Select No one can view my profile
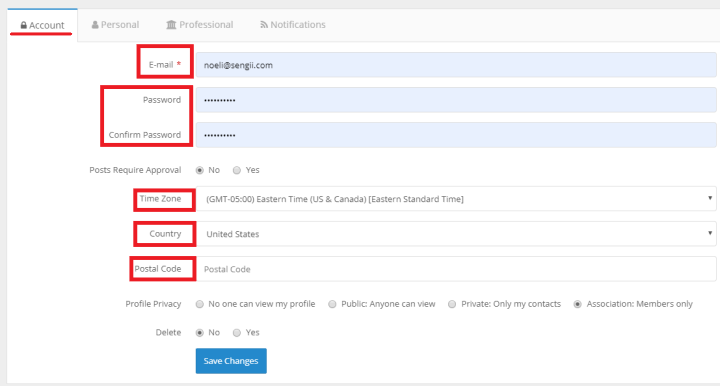 [x=200, y=304]
